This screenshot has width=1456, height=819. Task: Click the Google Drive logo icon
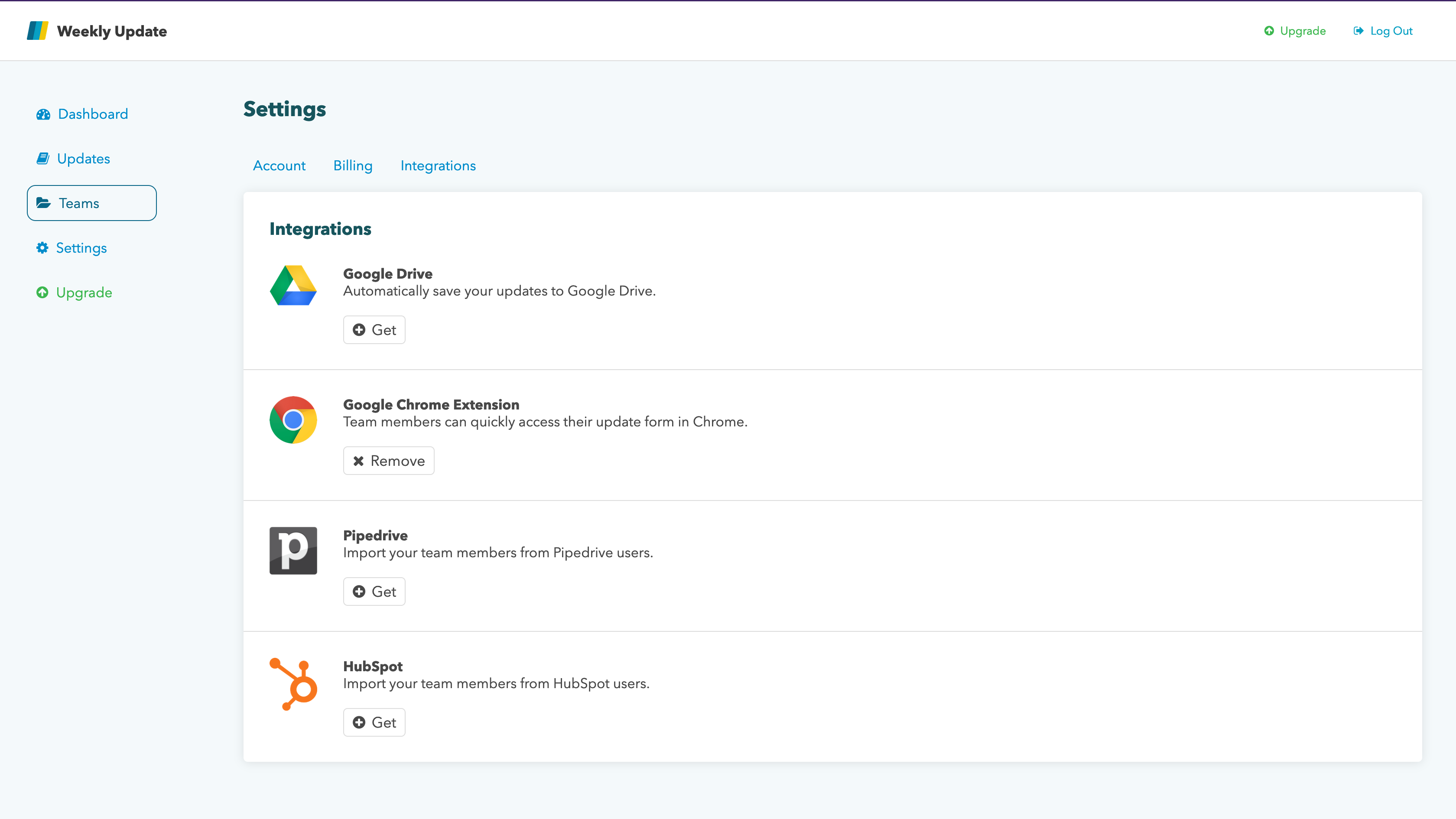[x=293, y=286]
